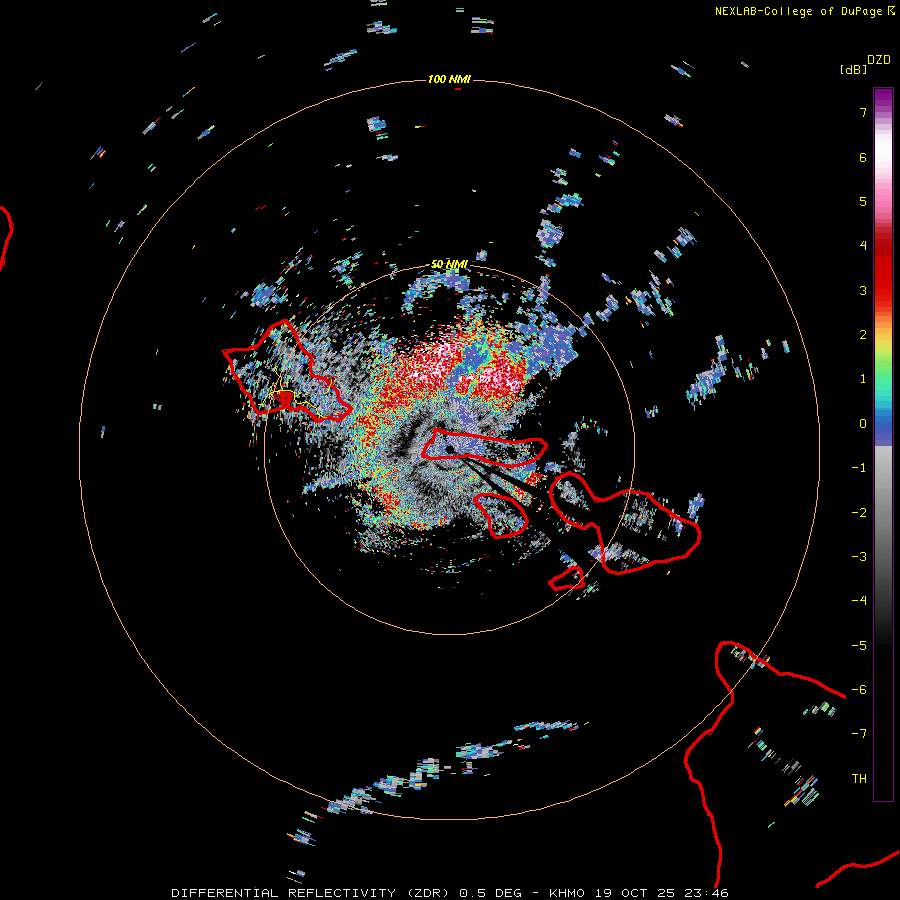
Task: Click the scale value -7 on the legend
Action: pos(859,734)
